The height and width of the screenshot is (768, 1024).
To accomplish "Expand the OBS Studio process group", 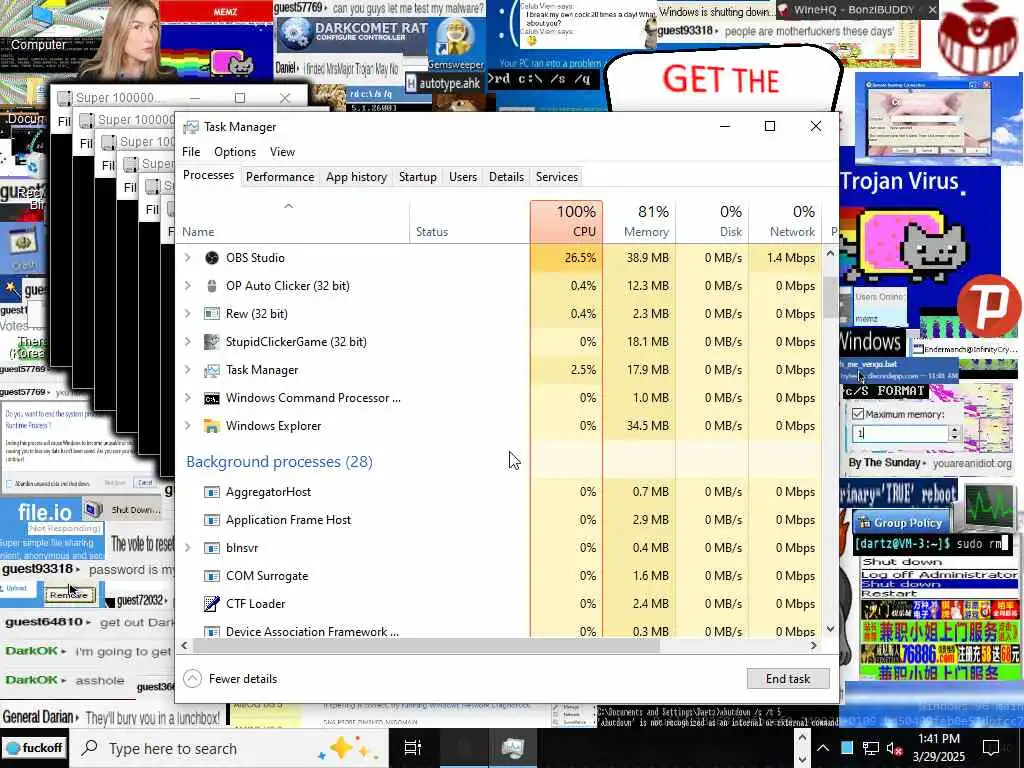I will (188, 258).
